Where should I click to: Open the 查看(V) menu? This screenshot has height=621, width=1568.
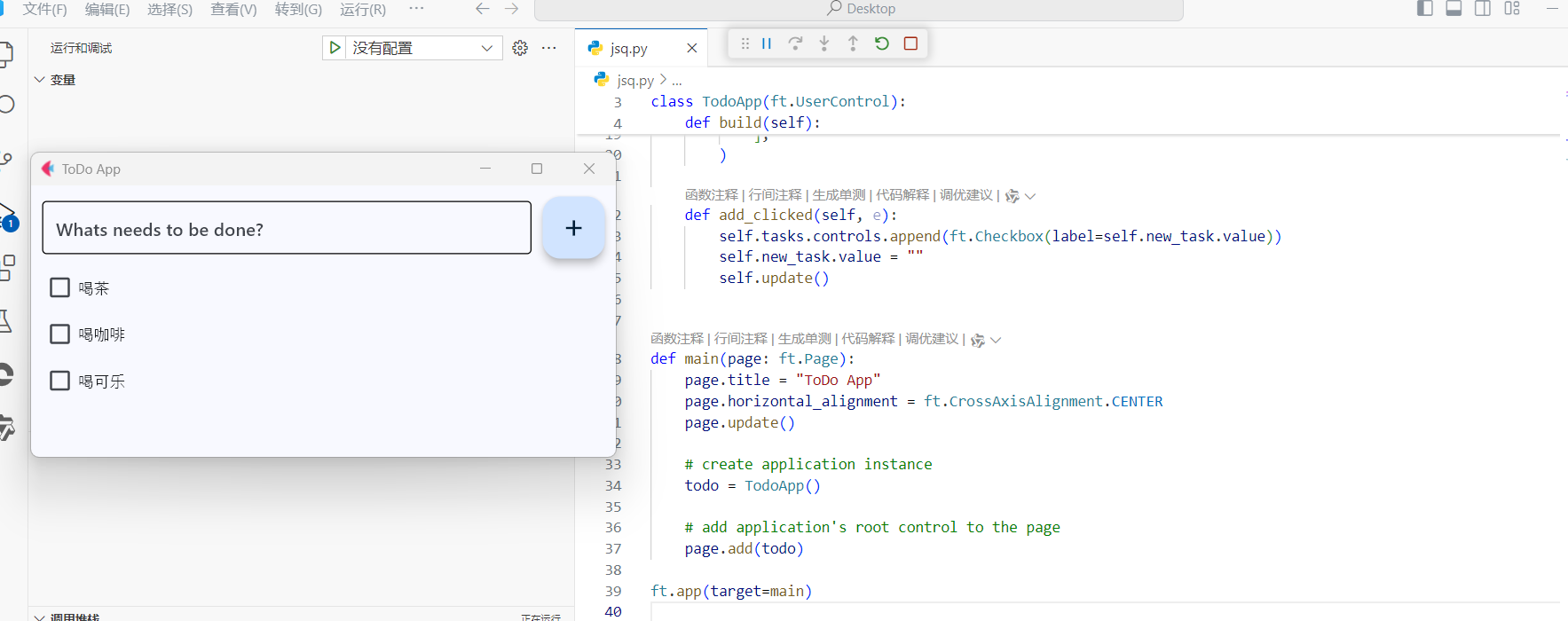tap(233, 9)
